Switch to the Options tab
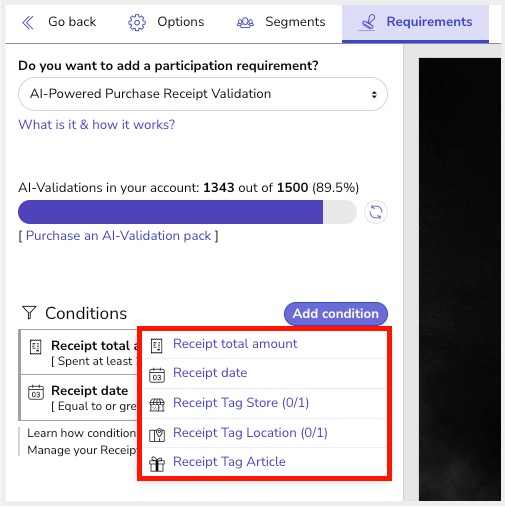The height and width of the screenshot is (507, 505). [166, 22]
